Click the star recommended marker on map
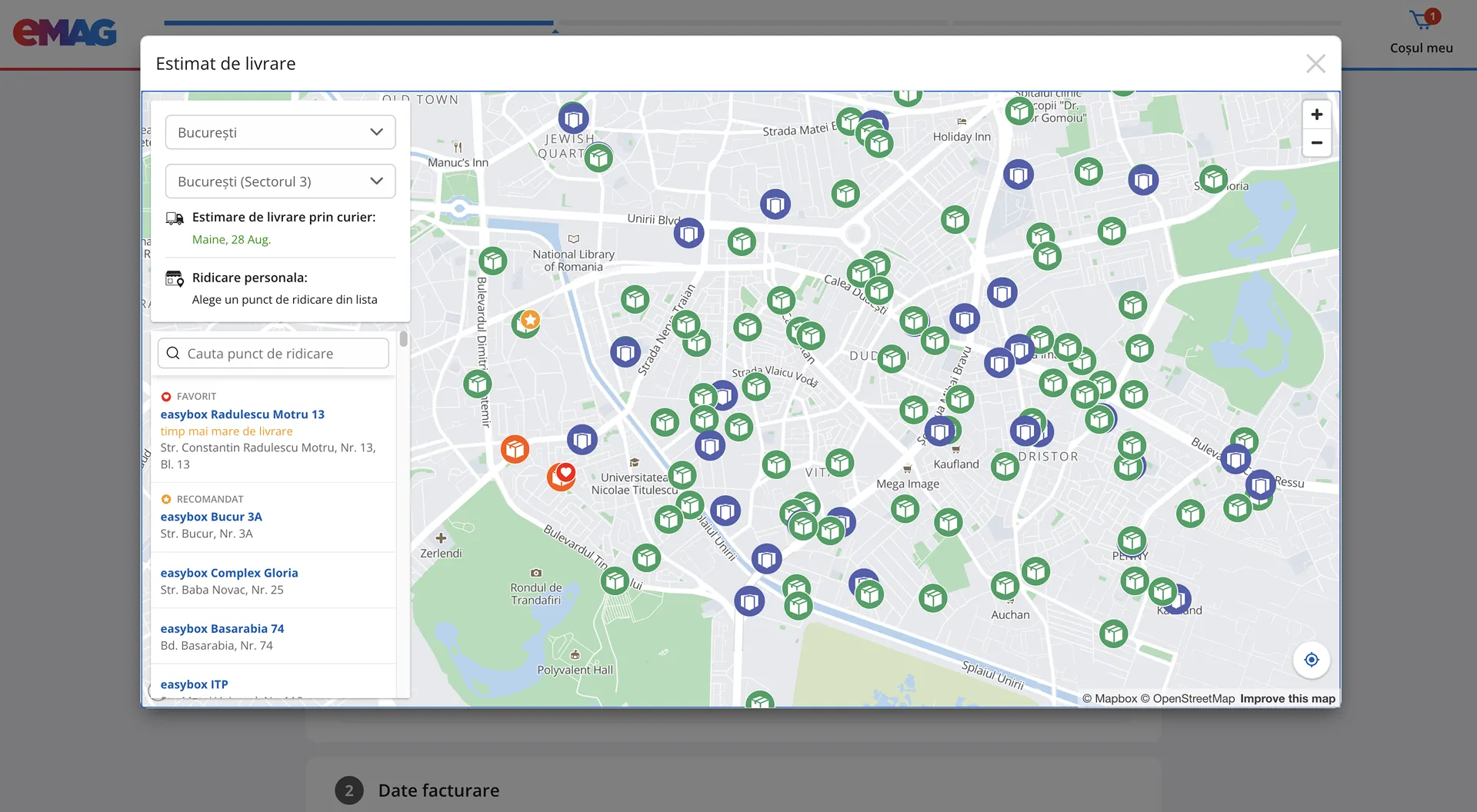Image resolution: width=1477 pixels, height=812 pixels. pyautogui.click(x=527, y=323)
